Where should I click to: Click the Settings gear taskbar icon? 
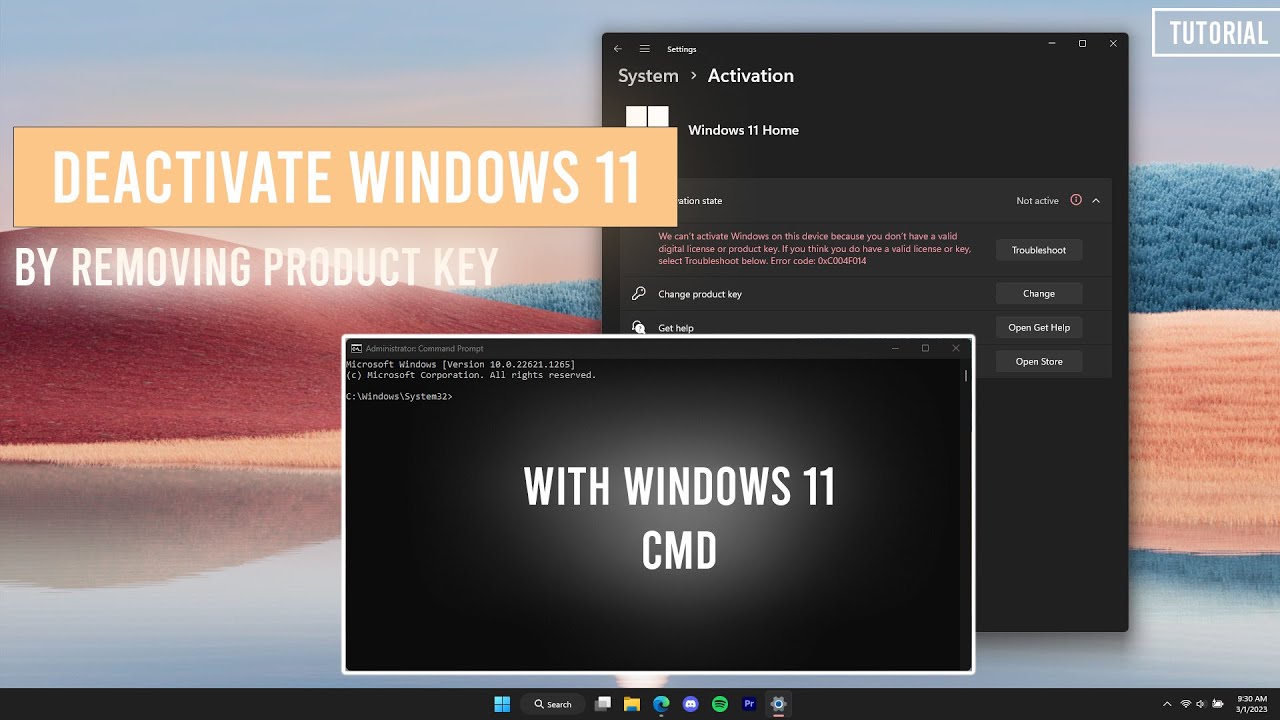[778, 704]
